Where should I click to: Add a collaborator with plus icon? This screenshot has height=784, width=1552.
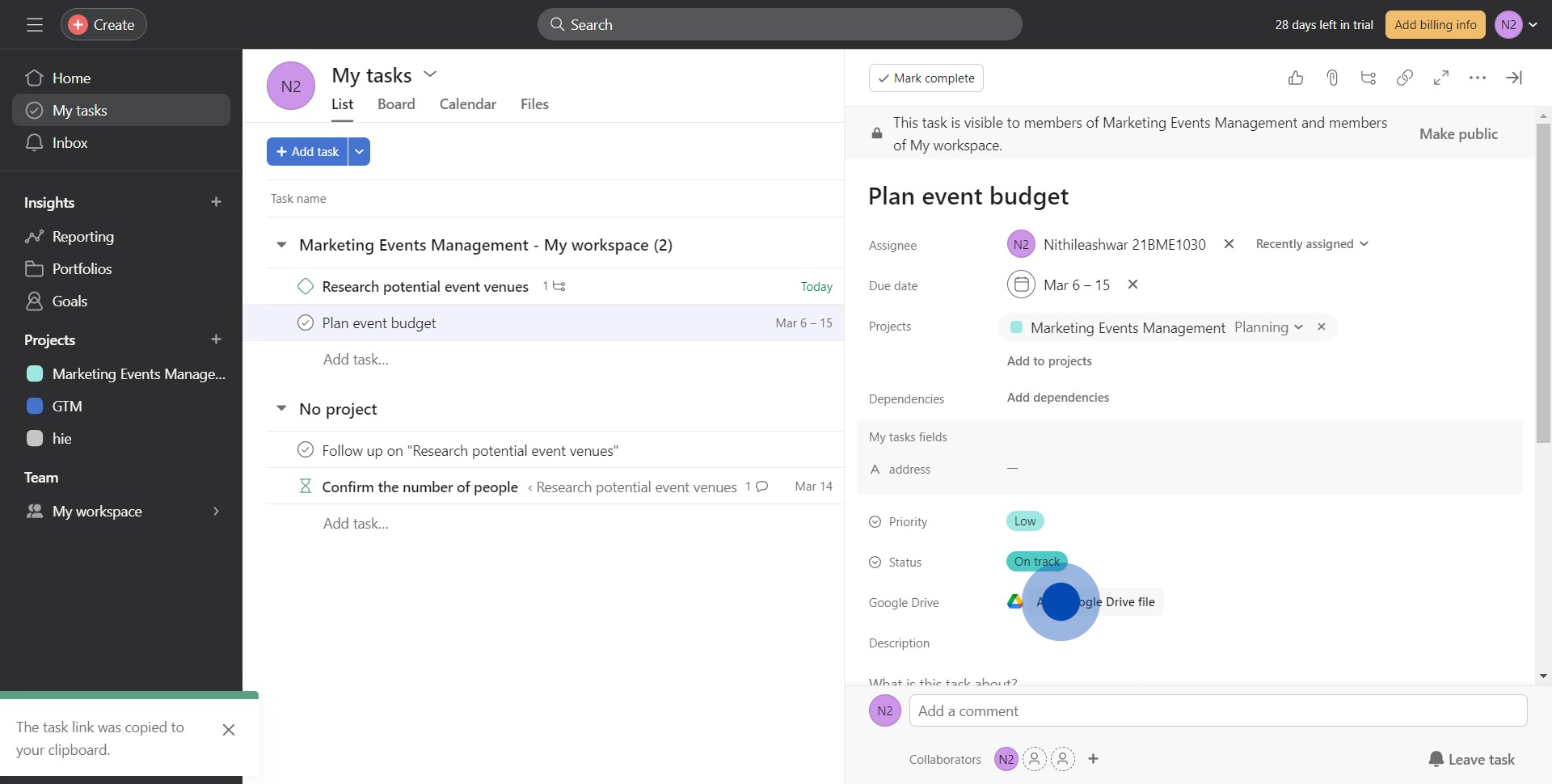1093,759
